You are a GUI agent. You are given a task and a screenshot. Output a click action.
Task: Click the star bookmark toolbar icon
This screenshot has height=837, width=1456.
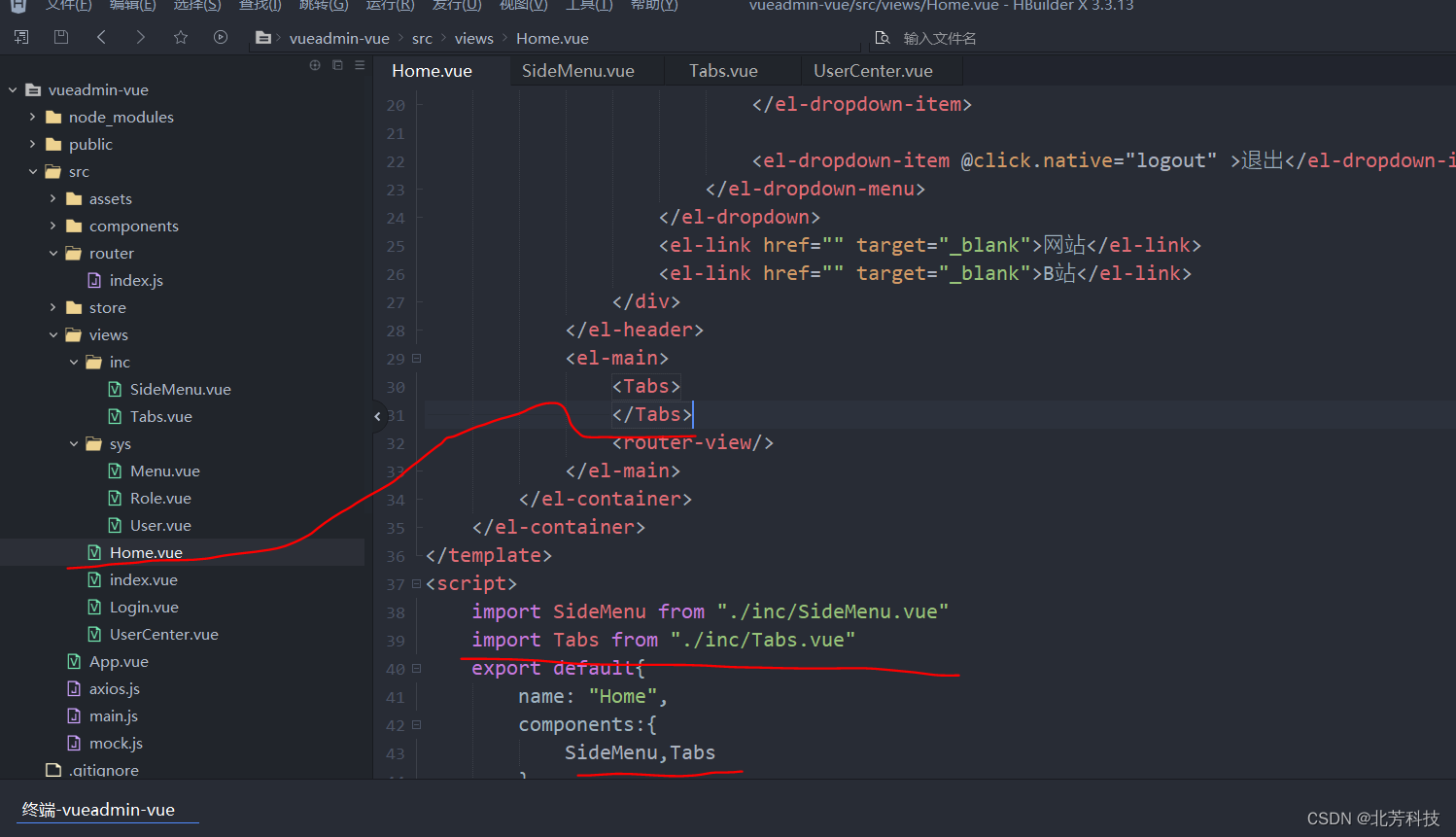point(181,37)
